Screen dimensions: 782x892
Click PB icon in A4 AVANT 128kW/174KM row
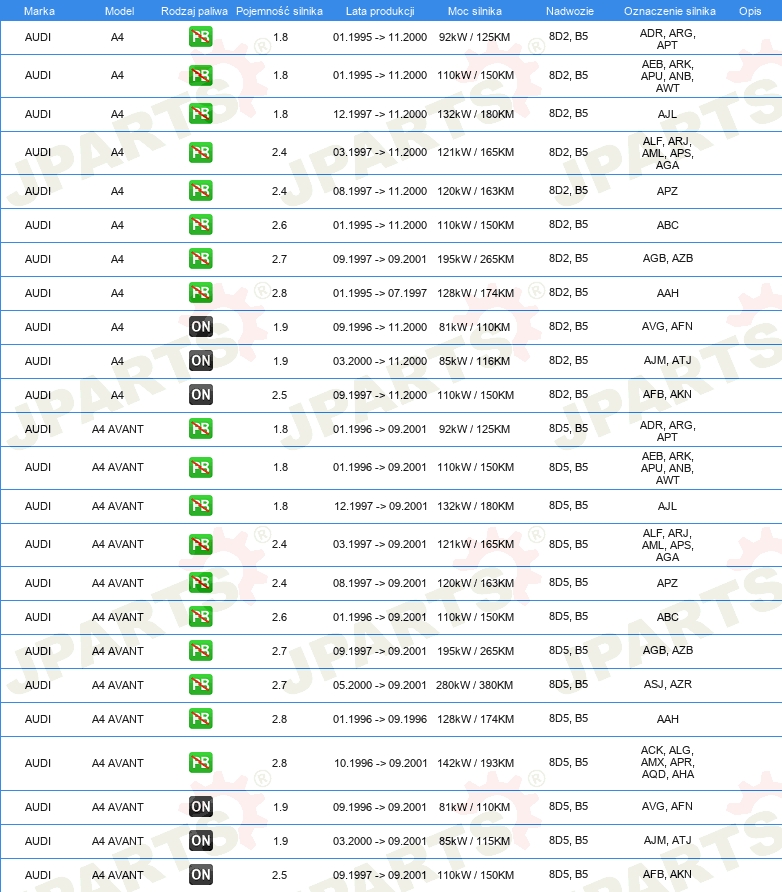click(x=201, y=719)
